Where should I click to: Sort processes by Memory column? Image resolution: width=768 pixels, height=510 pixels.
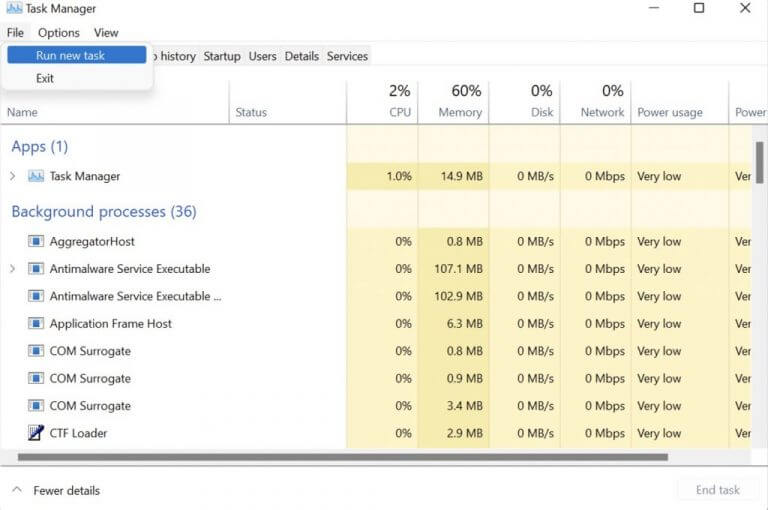[x=454, y=102]
